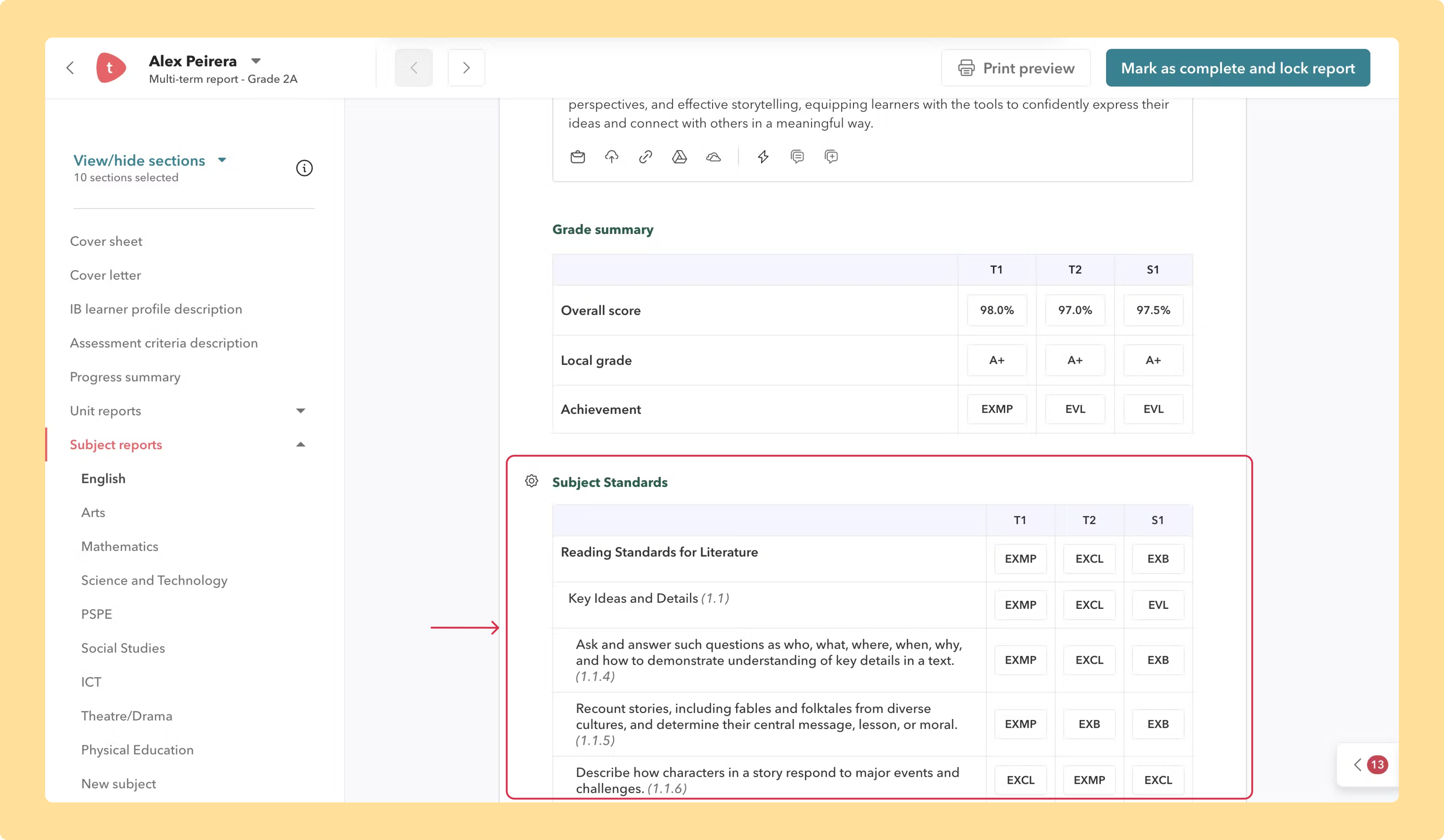Screen dimensions: 1444x840
Task: Click Reading Standards for Literature T1 EXMP
Action: [1020, 559]
